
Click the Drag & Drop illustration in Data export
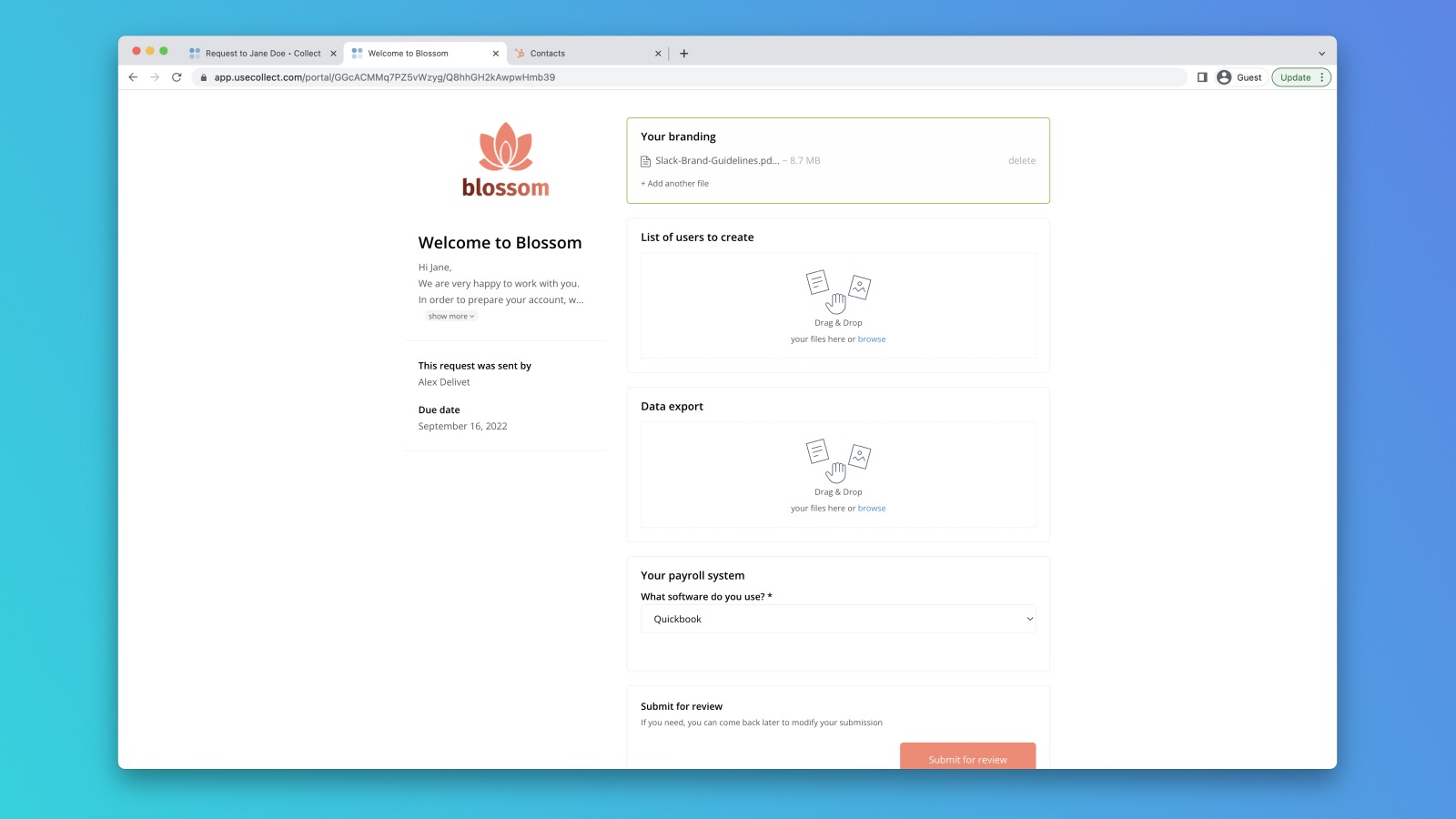(836, 460)
